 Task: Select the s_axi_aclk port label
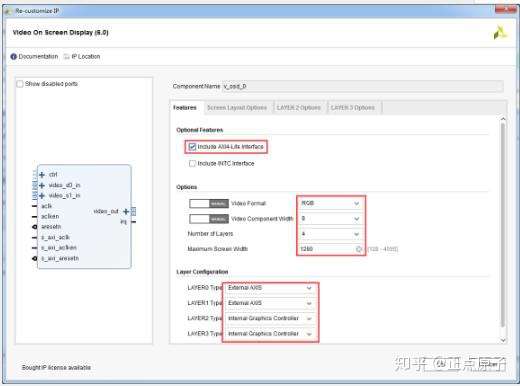55,237
